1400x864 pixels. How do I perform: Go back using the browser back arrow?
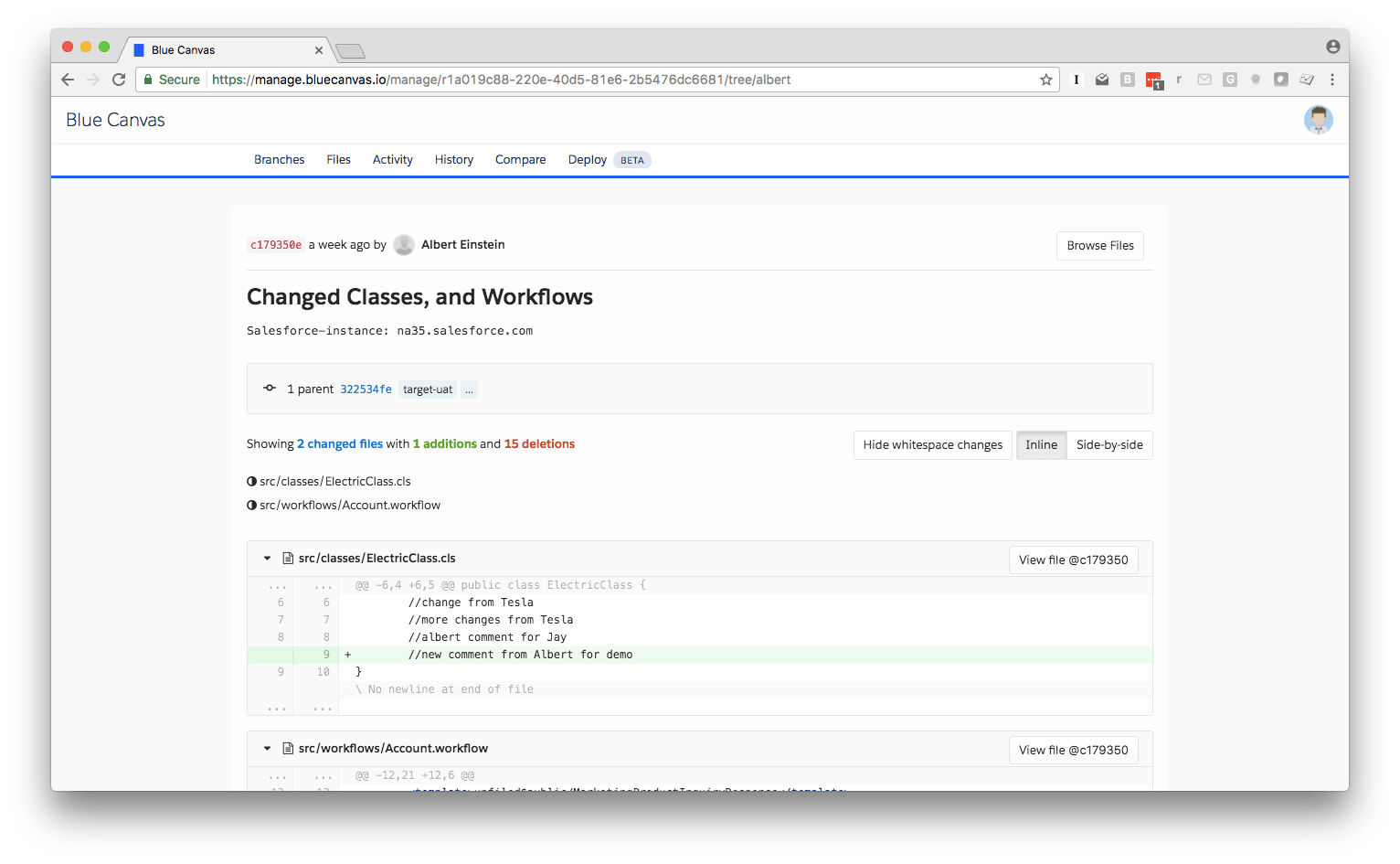68,80
